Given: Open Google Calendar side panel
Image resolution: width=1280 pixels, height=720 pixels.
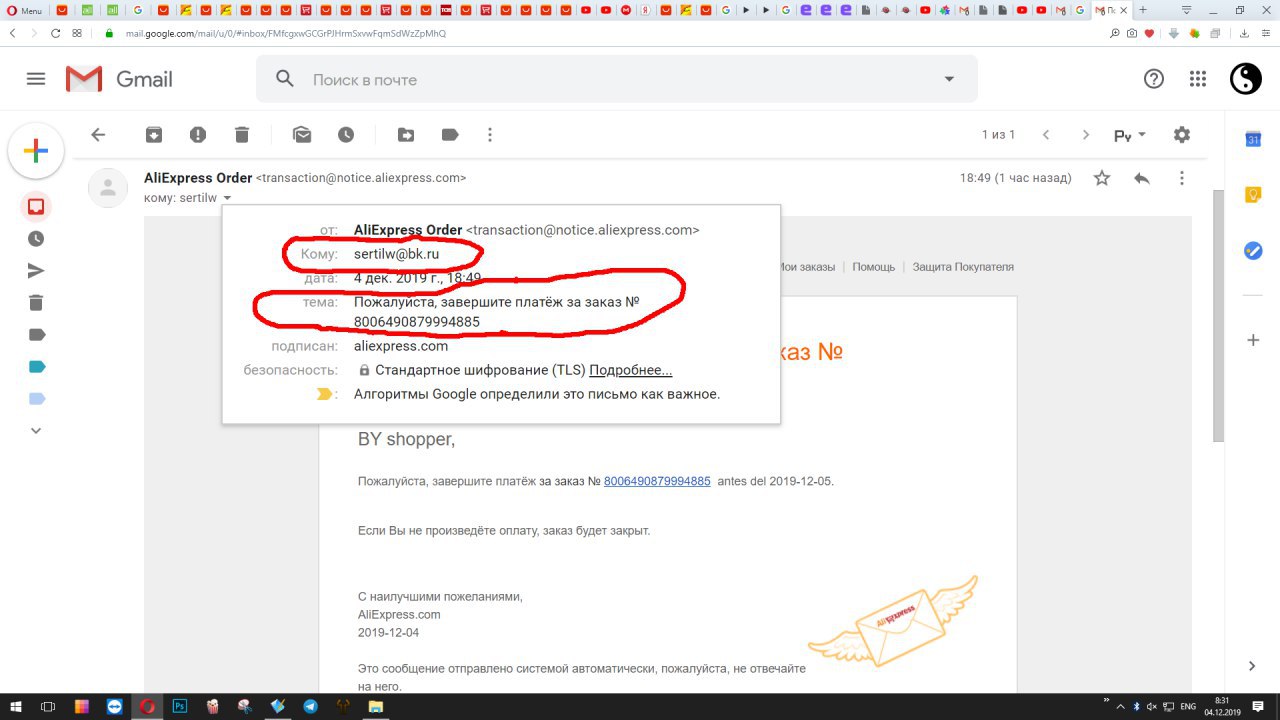Looking at the screenshot, I should (x=1253, y=140).
